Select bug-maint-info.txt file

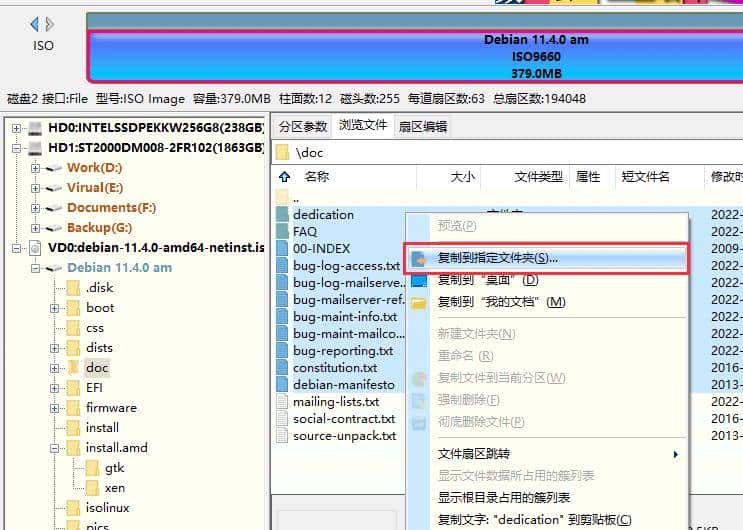[x=345, y=317]
